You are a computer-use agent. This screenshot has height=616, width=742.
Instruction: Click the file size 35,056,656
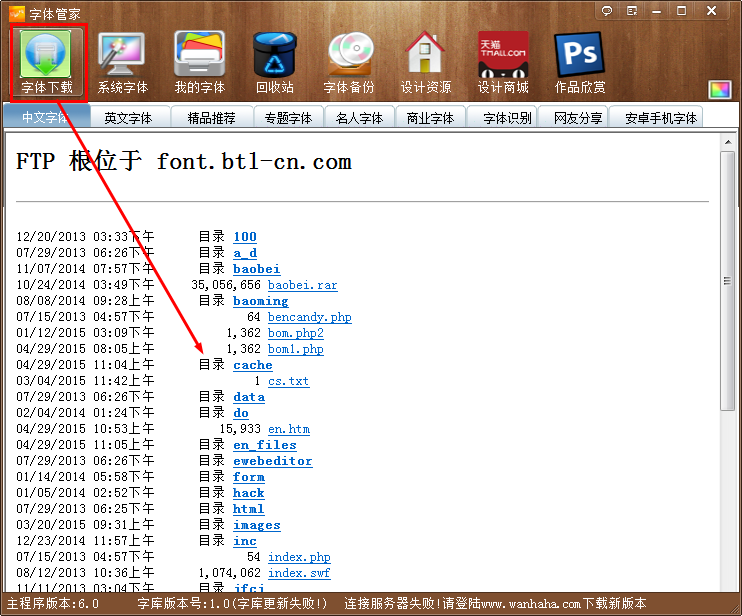tap(226, 285)
